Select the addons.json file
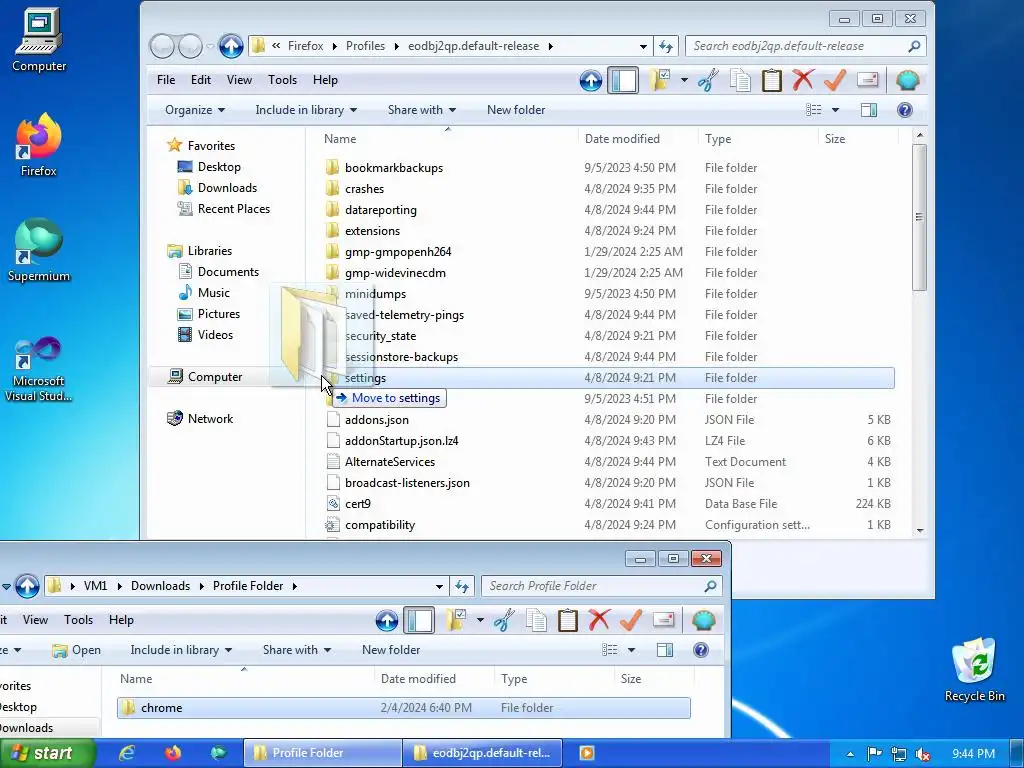The height and width of the screenshot is (768, 1024). click(377, 420)
